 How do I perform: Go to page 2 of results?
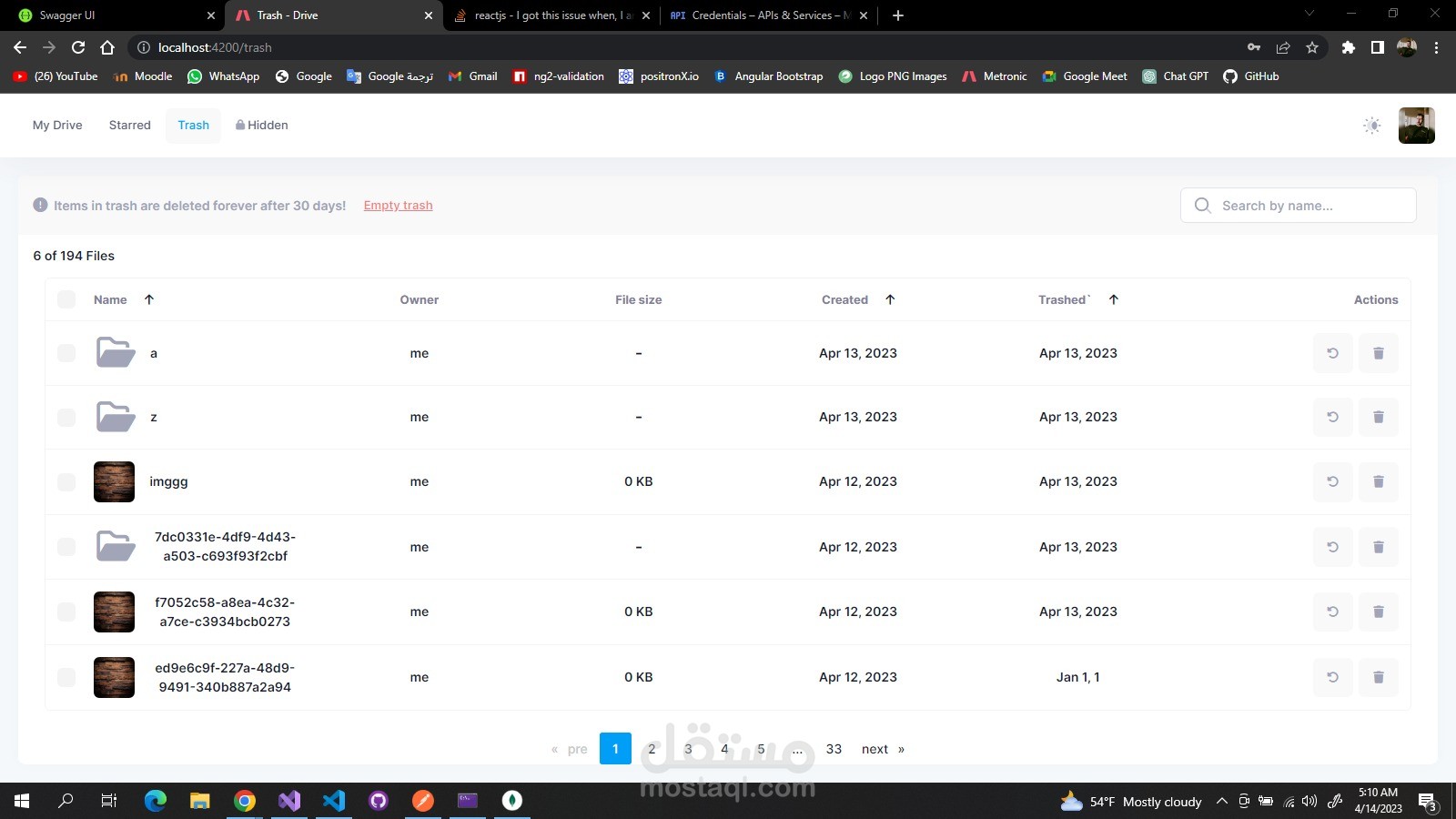(652, 749)
